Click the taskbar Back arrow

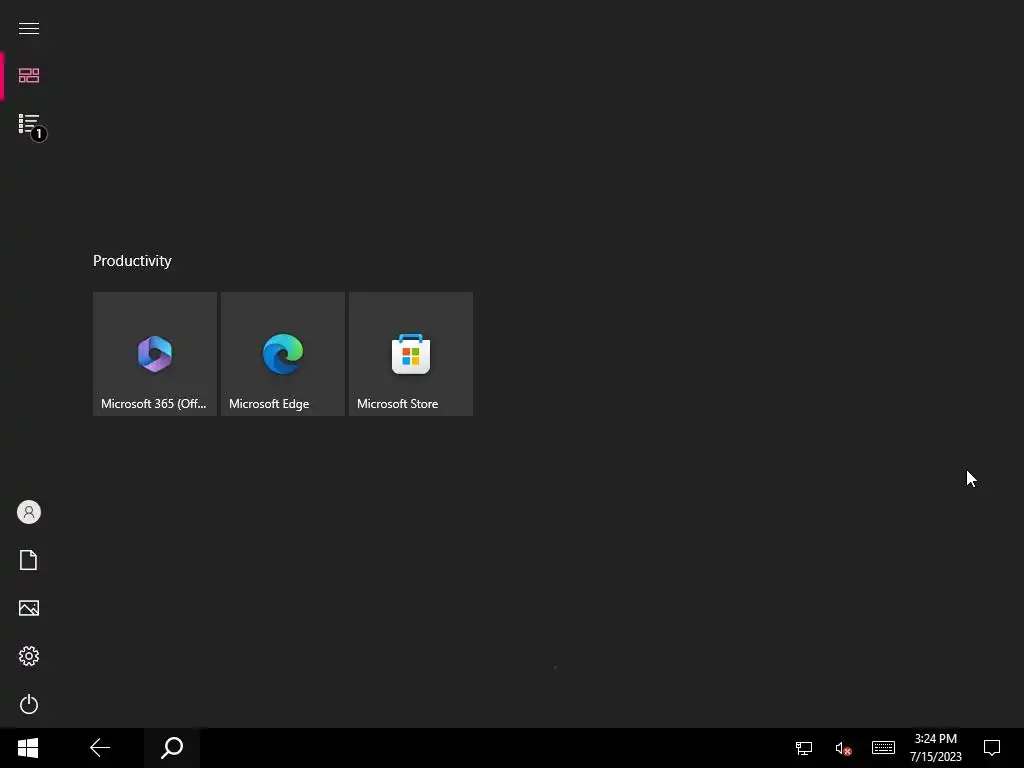pos(100,748)
